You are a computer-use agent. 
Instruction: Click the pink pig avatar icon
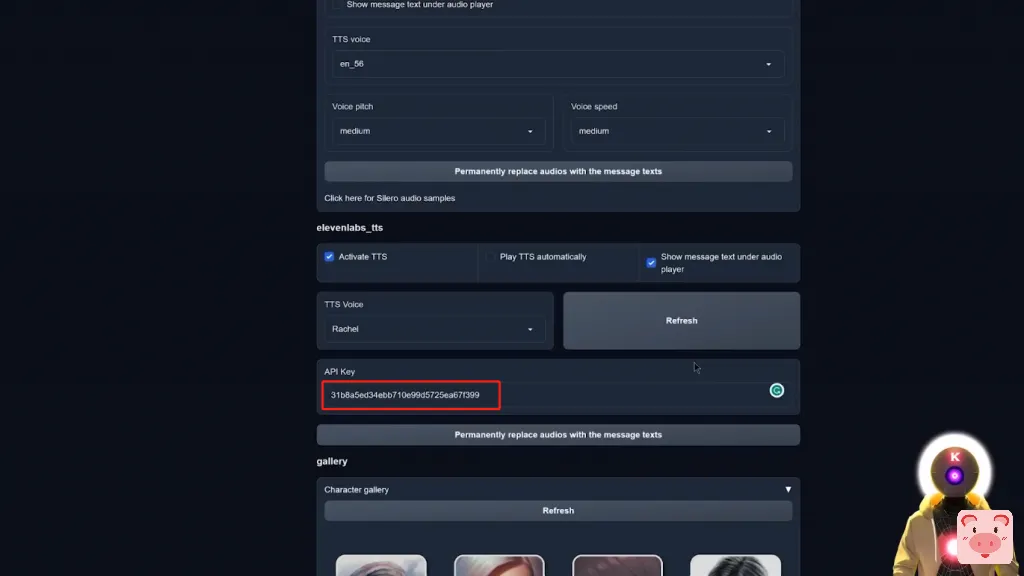(985, 537)
